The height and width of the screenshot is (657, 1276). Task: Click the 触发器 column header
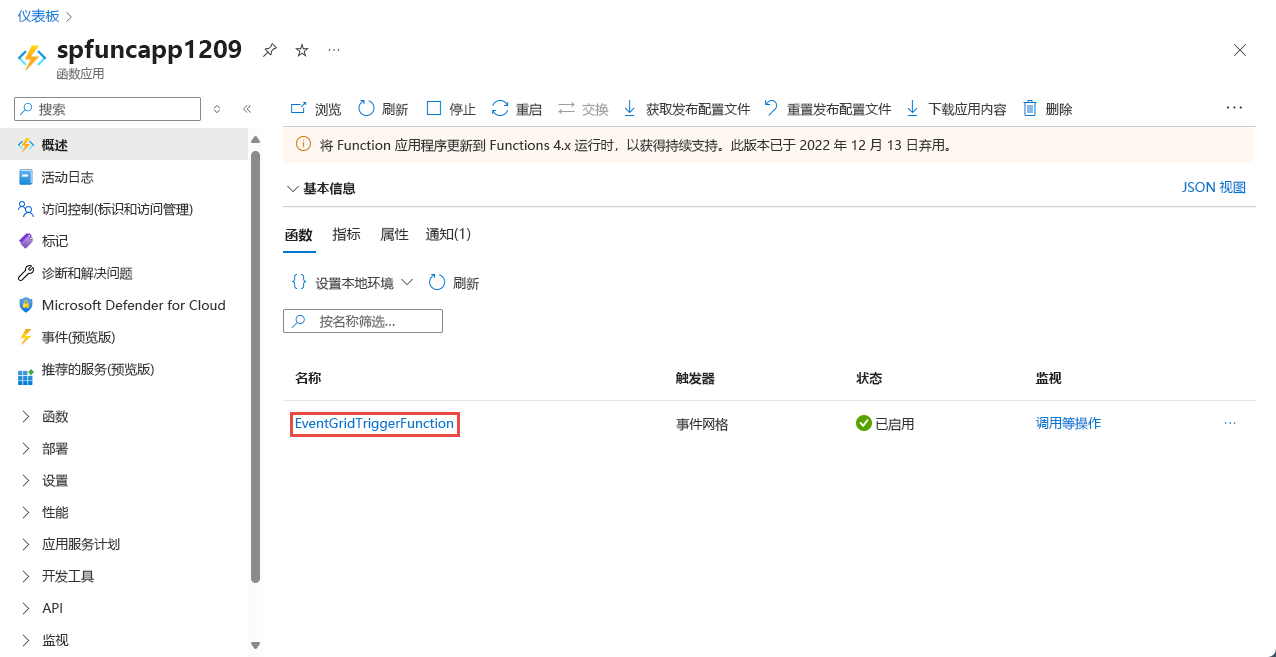695,378
